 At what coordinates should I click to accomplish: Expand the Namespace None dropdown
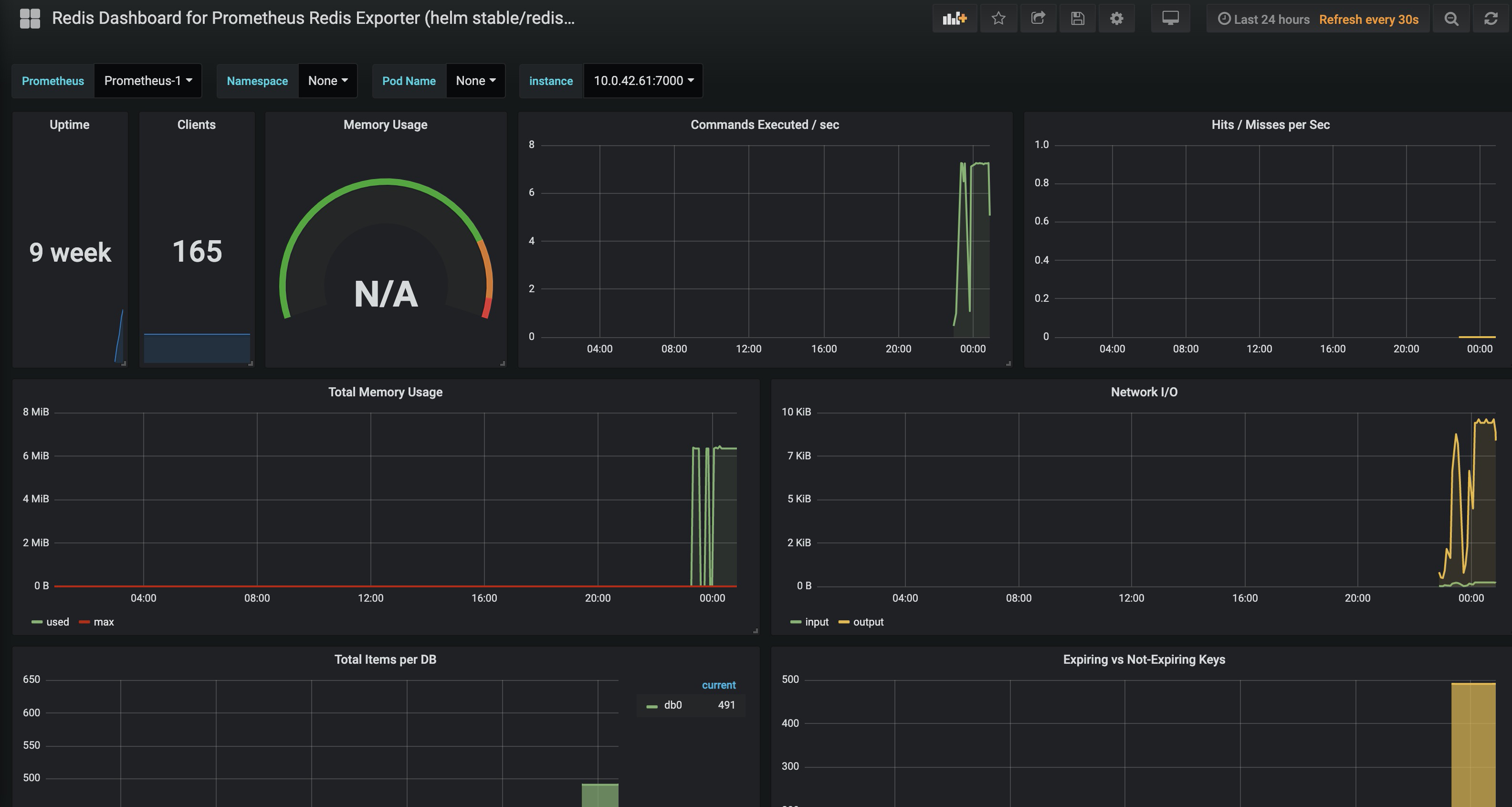pyautogui.click(x=327, y=81)
